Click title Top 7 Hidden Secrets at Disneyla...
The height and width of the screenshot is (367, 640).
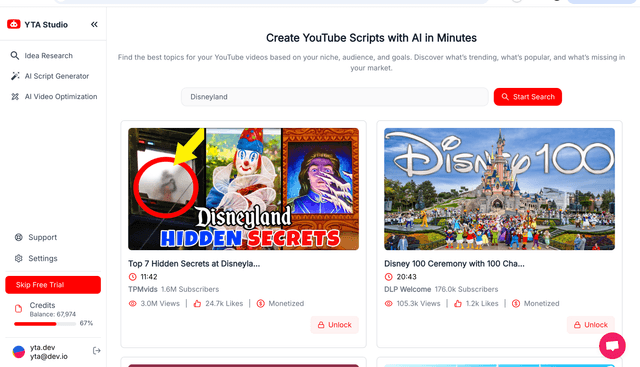tap(194, 264)
